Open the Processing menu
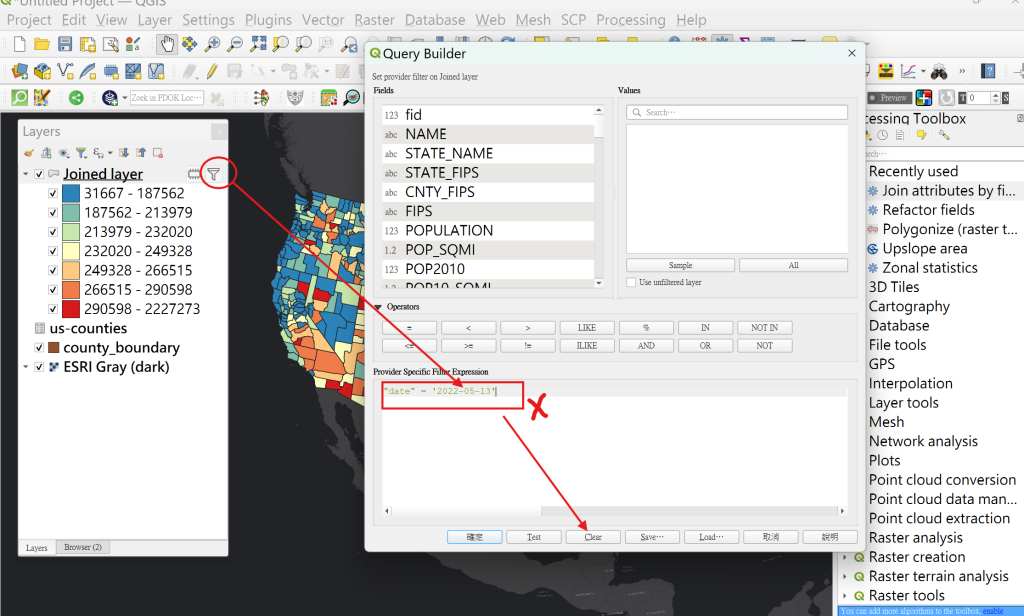The width and height of the screenshot is (1024, 616). tap(631, 20)
